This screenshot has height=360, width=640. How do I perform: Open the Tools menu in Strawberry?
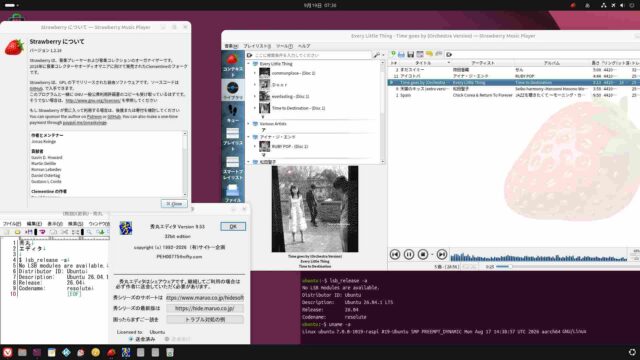point(284,46)
